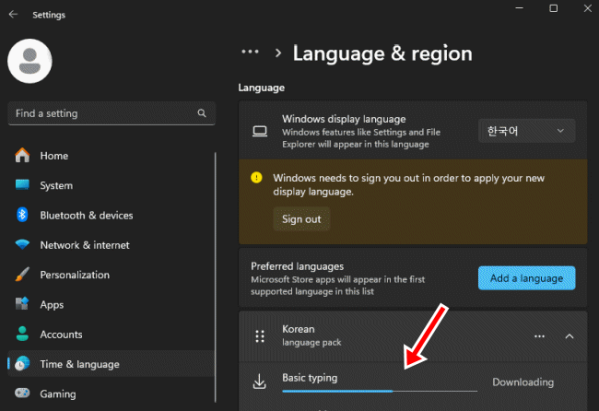This screenshot has height=411, width=599.
Task: Open Home from the house icon
Action: click(22, 155)
